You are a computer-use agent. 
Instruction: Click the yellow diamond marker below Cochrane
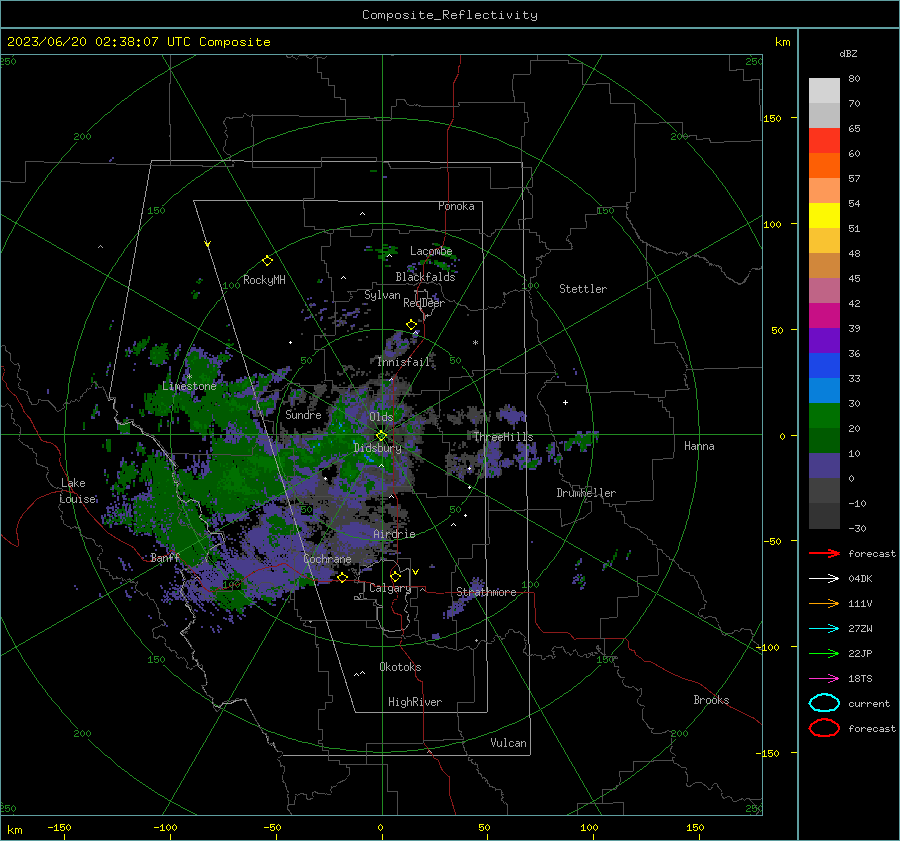[342, 577]
